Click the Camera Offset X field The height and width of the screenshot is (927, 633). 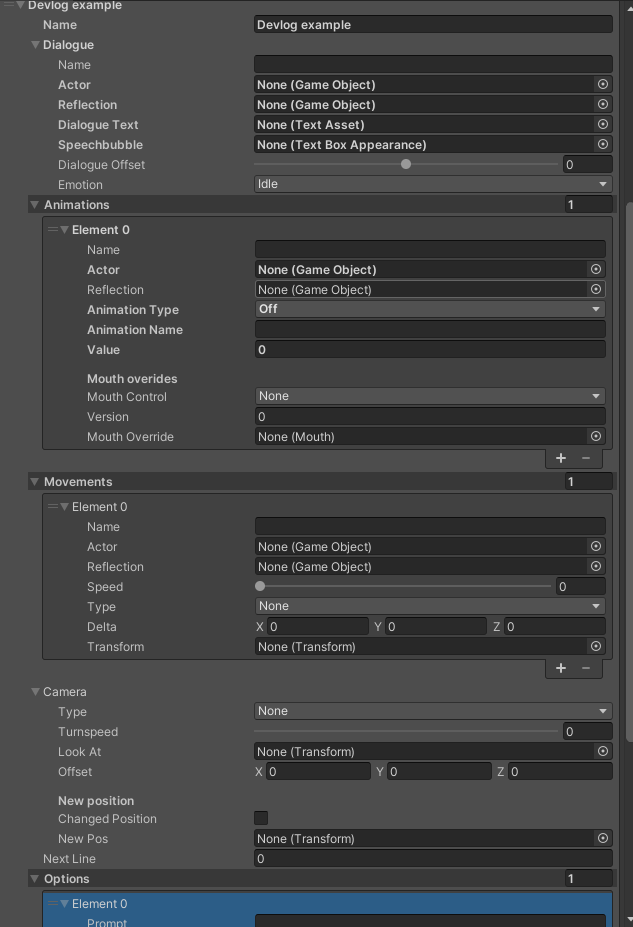(319, 772)
